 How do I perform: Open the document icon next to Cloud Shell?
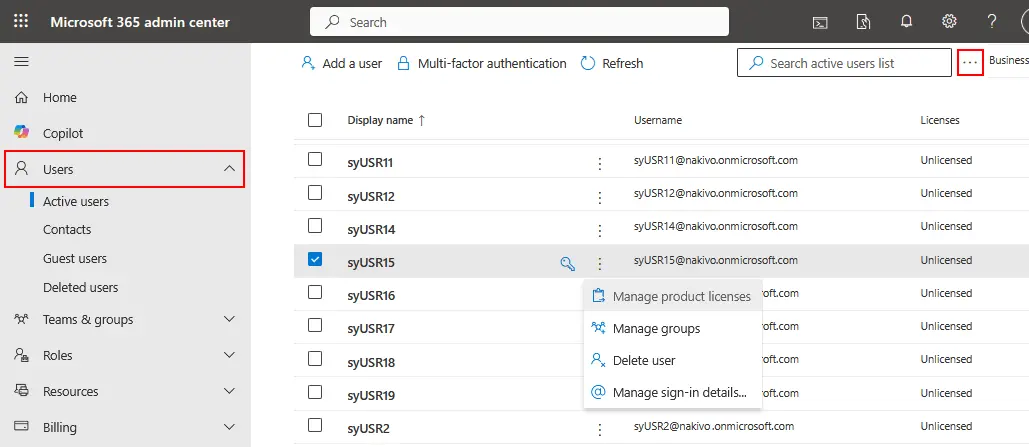coord(863,22)
